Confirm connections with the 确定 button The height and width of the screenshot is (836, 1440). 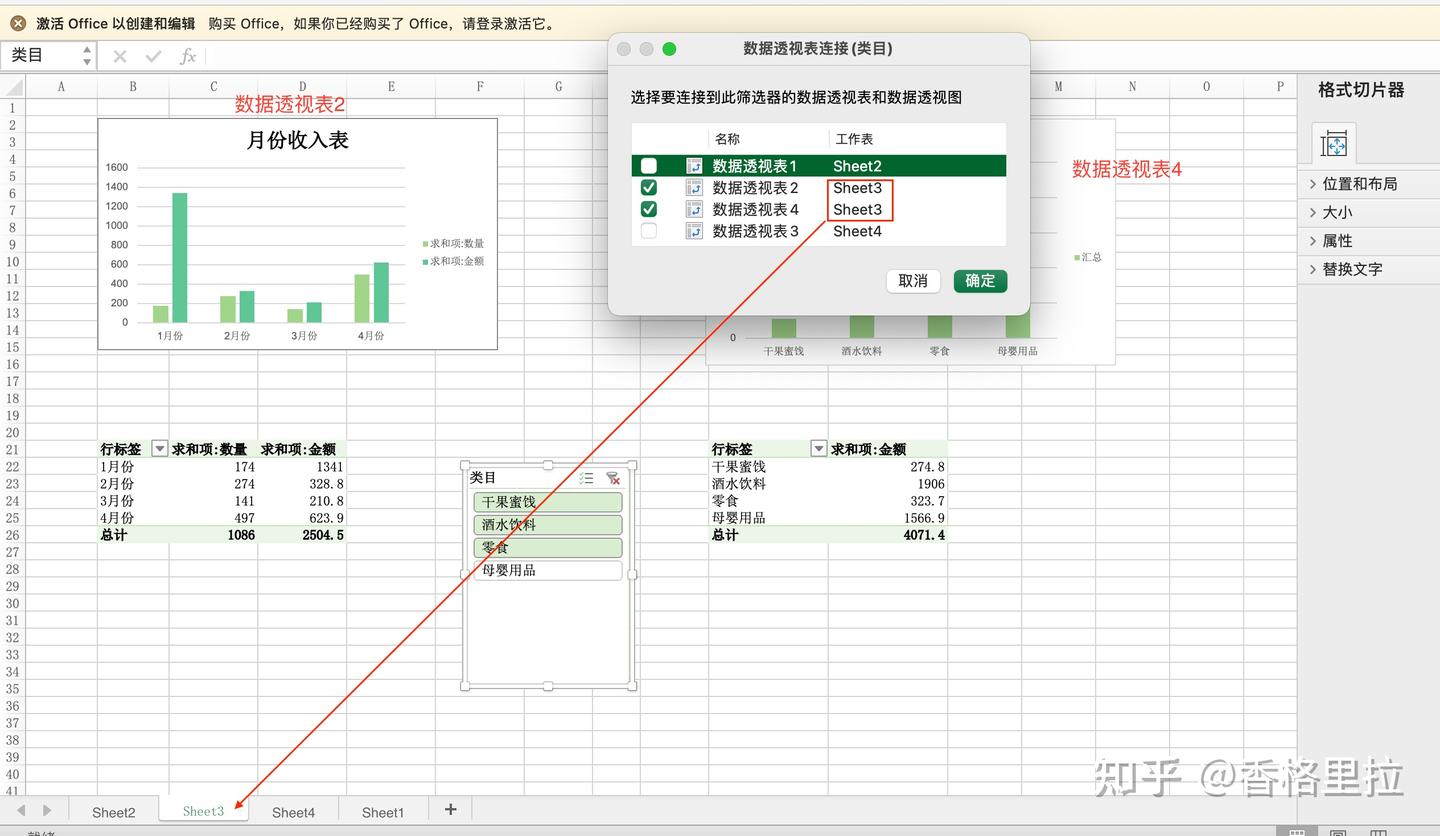click(x=980, y=281)
